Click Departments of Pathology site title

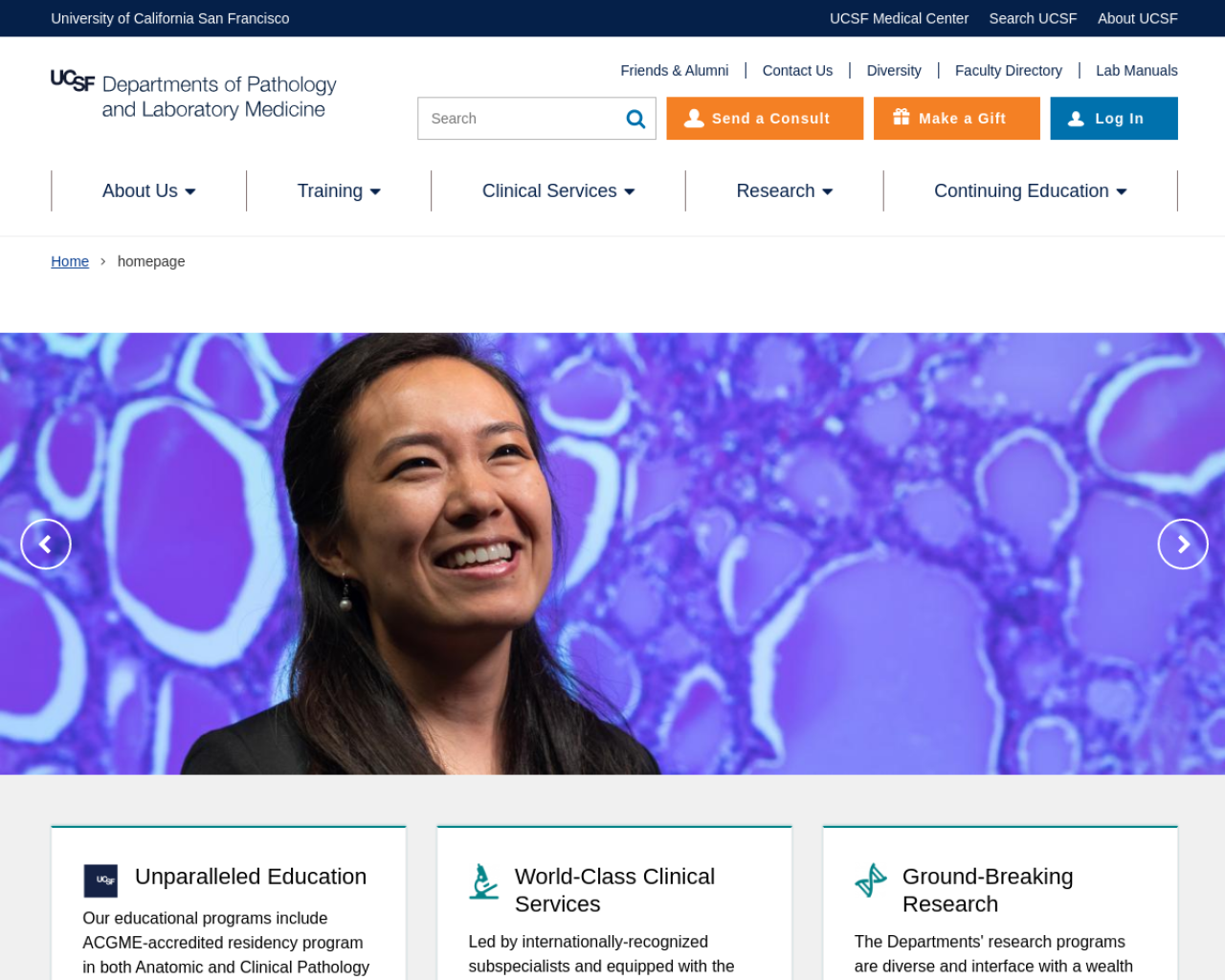coord(219,97)
